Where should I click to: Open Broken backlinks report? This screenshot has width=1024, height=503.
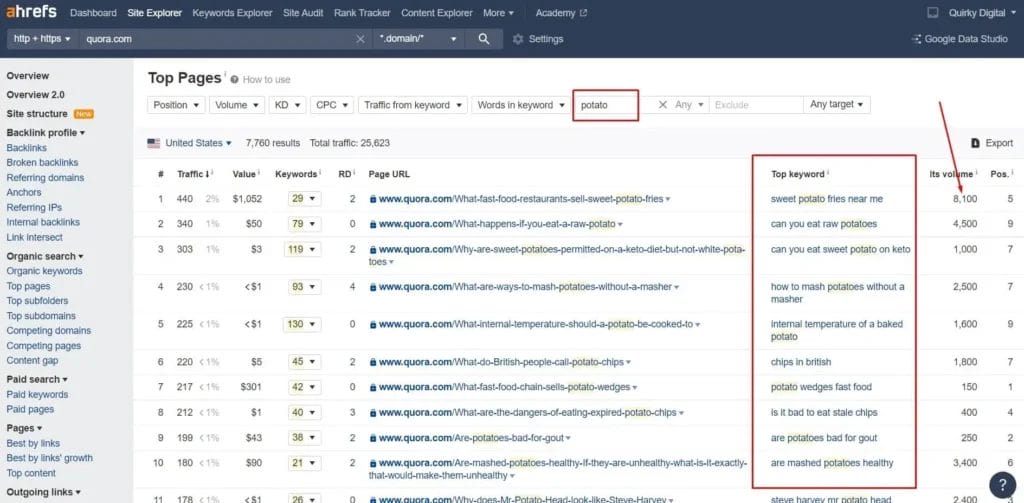point(42,163)
